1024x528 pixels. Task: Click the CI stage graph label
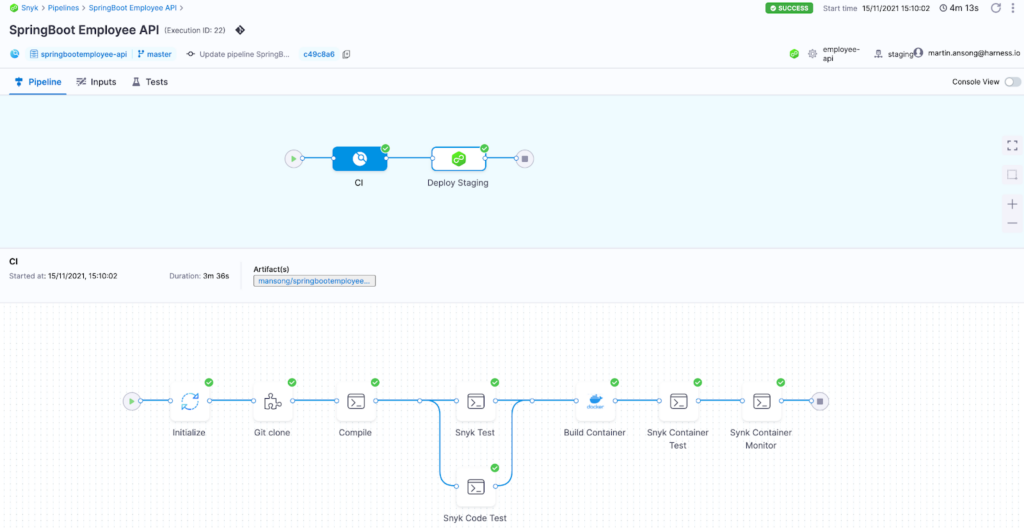coord(359,183)
